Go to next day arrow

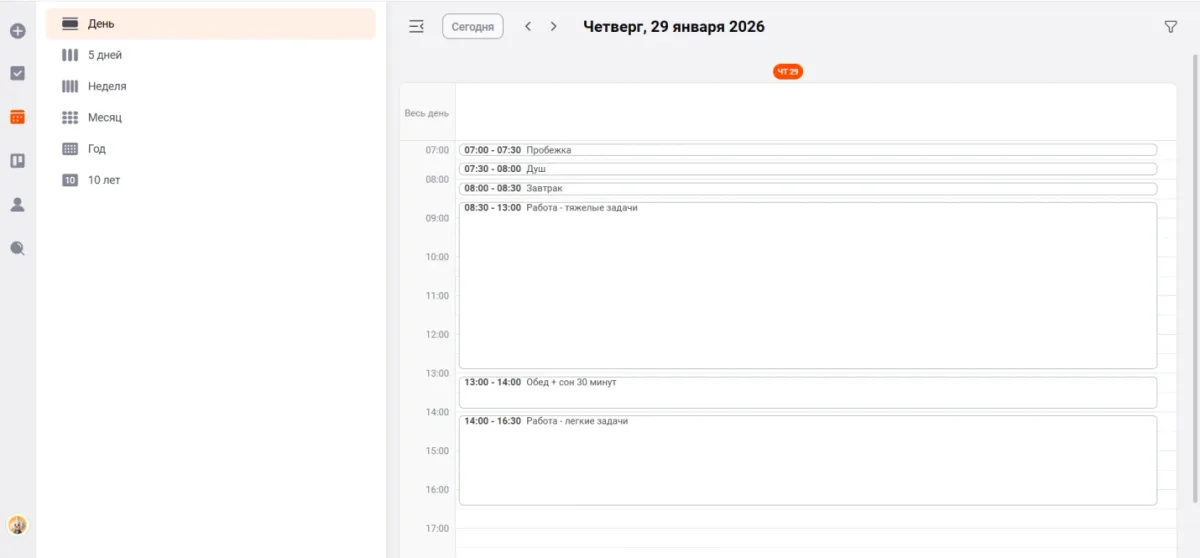pos(553,27)
